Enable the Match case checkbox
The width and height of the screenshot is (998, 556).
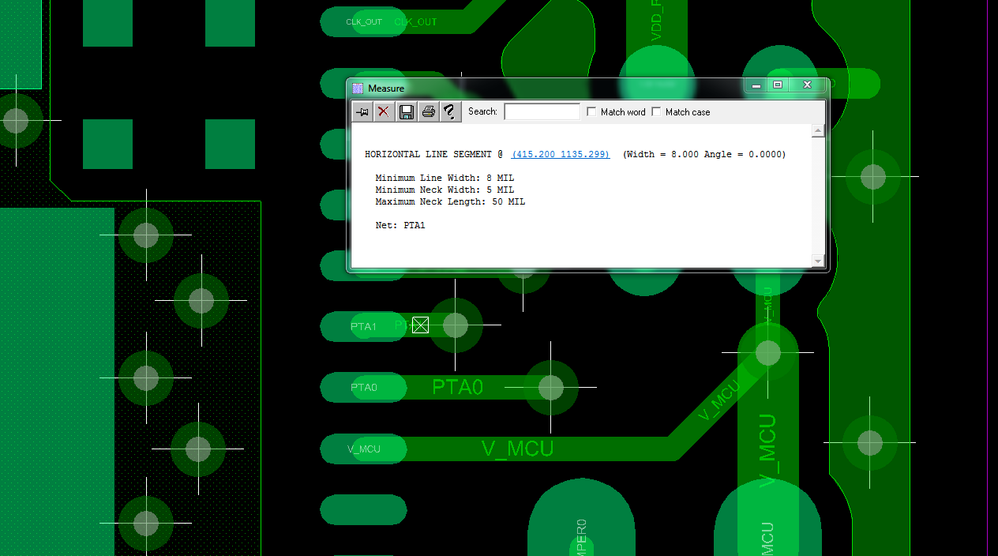[656, 112]
